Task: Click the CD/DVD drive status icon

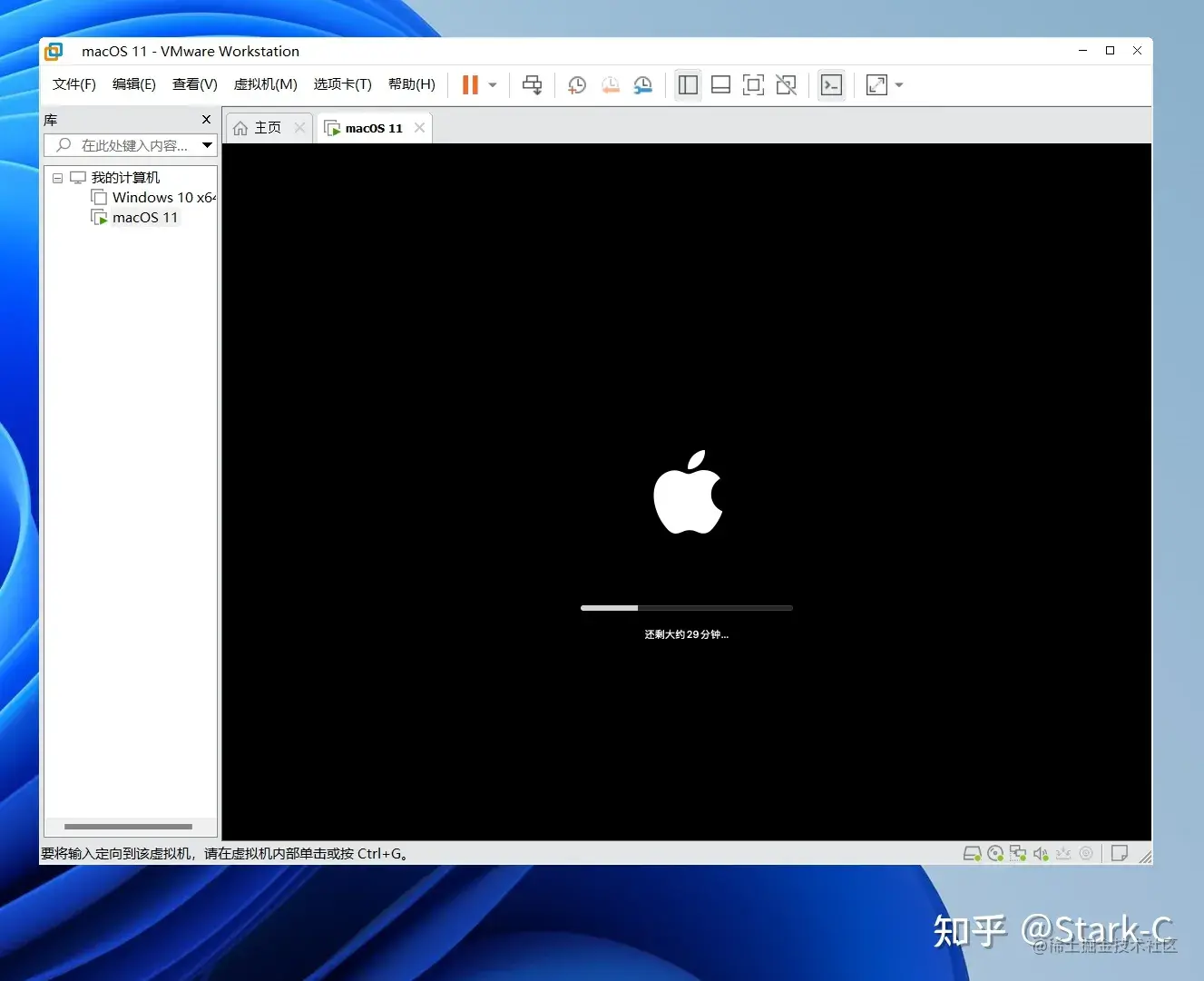Action: click(x=995, y=853)
